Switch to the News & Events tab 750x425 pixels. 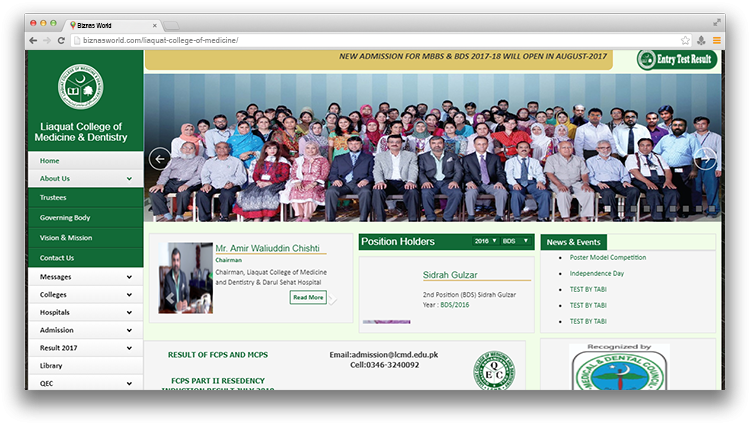574,242
